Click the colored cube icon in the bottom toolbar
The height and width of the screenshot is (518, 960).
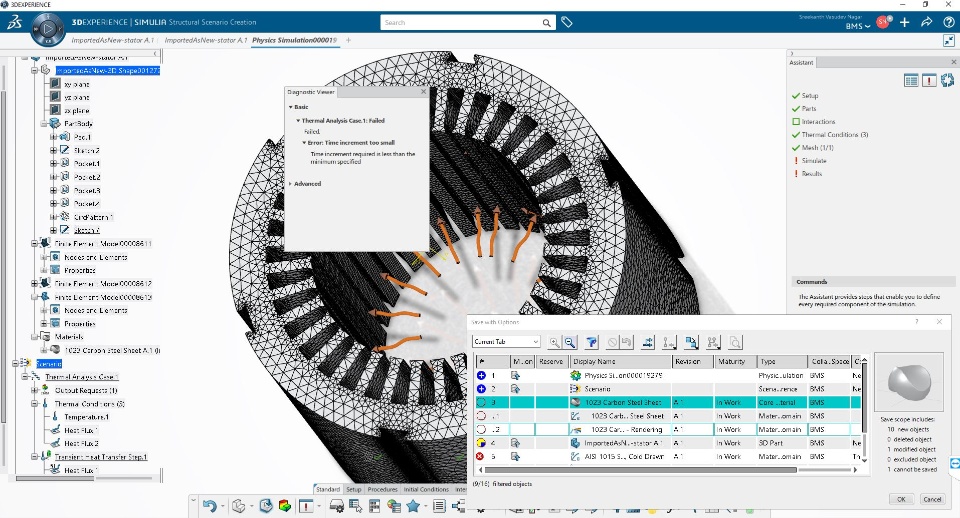point(285,506)
